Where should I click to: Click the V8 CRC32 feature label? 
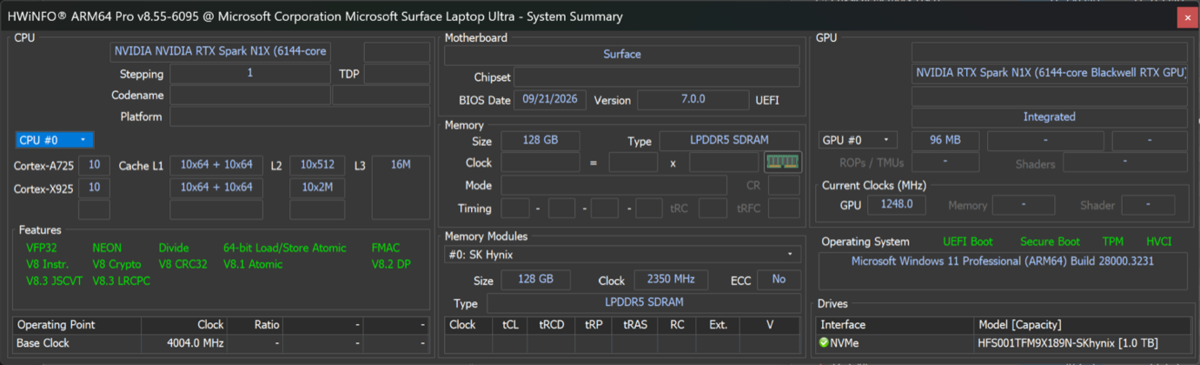pos(183,265)
